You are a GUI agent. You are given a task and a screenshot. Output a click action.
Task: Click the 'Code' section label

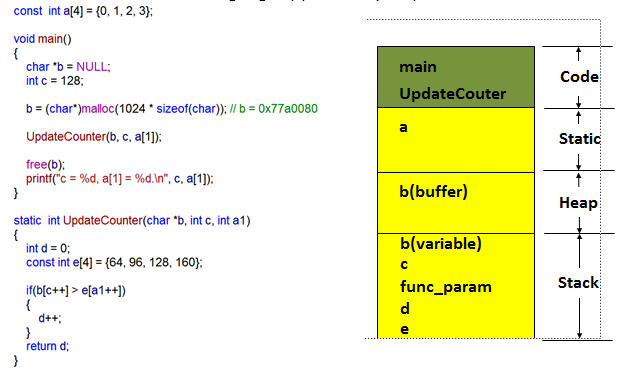(579, 77)
